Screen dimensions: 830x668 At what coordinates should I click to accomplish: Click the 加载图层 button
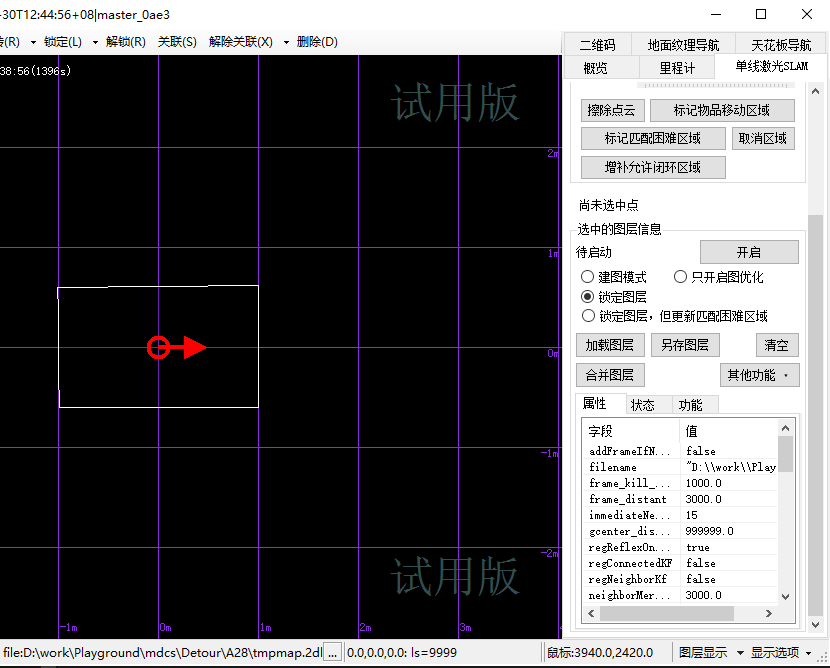tap(610, 345)
